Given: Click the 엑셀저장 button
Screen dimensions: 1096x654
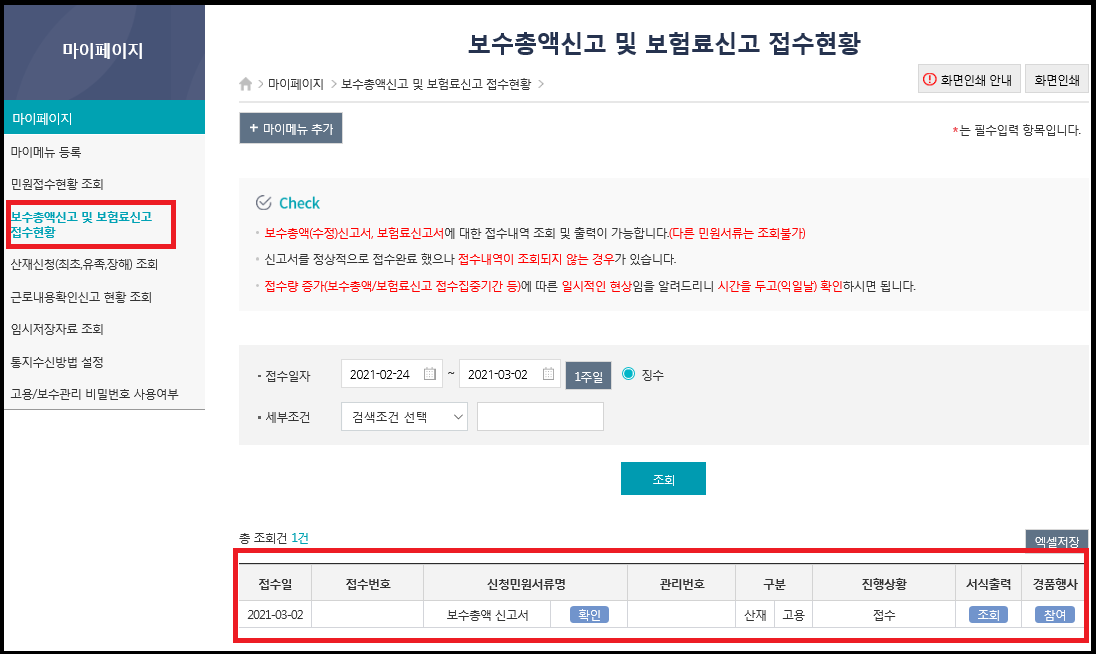Looking at the screenshot, I should [x=1057, y=541].
